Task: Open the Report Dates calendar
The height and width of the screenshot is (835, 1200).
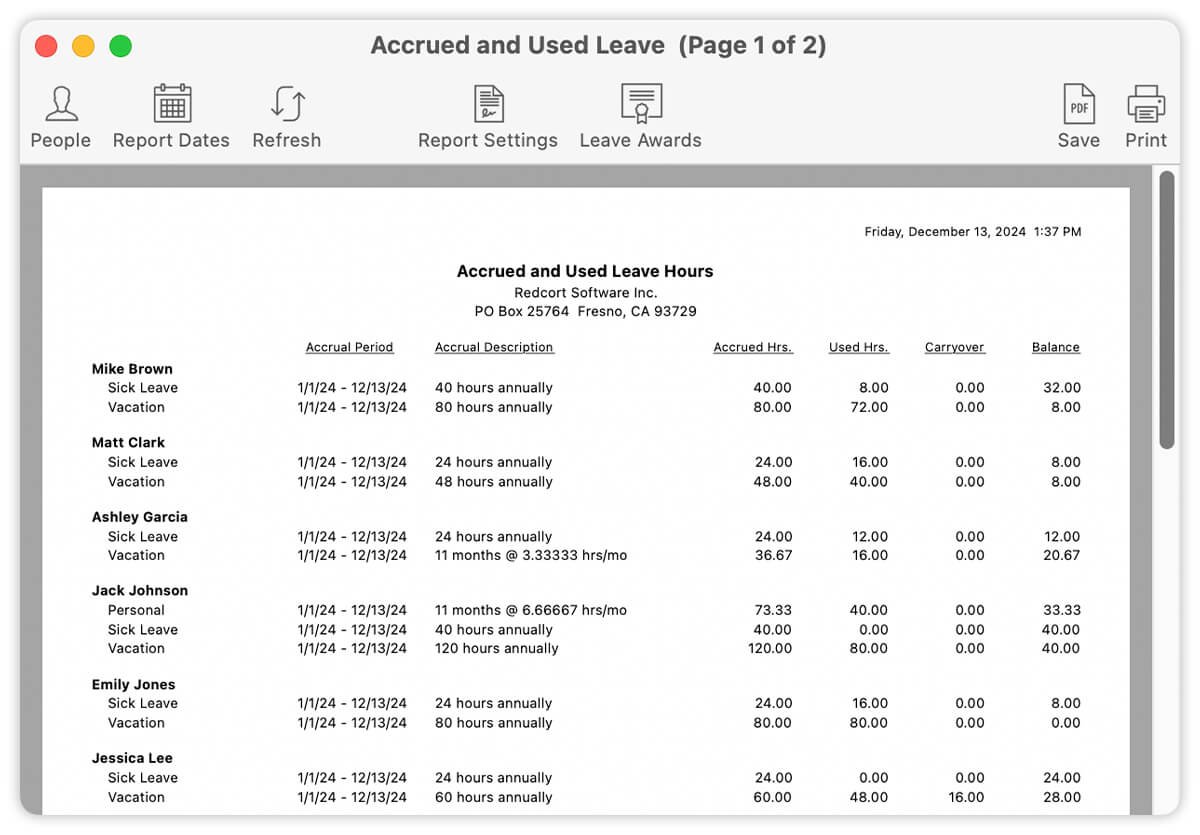Action: tap(170, 113)
